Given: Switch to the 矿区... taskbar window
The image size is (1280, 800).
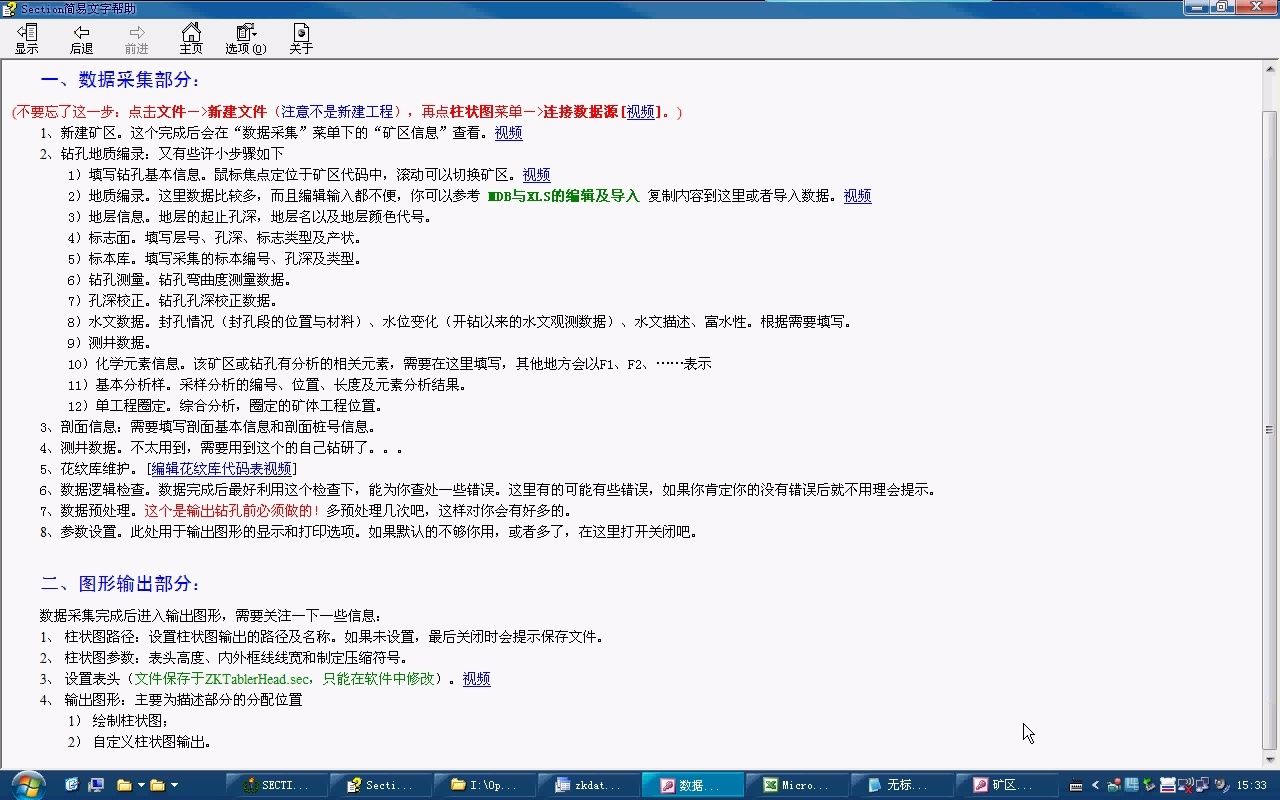Looking at the screenshot, I should coord(1005,785).
